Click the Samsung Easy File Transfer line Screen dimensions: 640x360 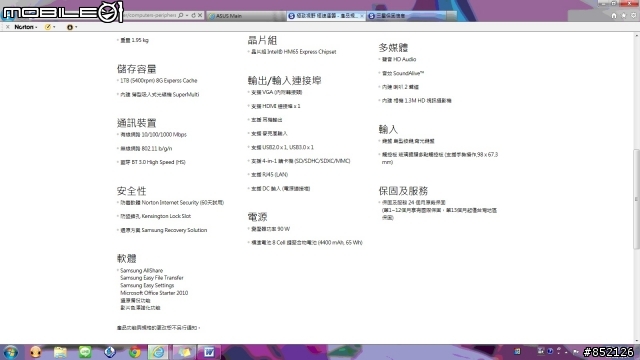click(x=152, y=278)
